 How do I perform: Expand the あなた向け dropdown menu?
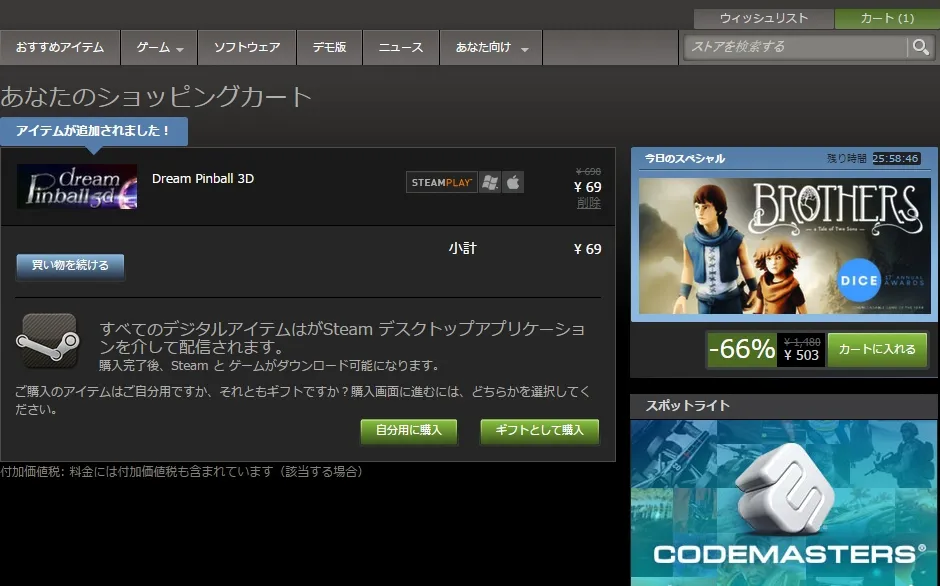click(x=491, y=47)
